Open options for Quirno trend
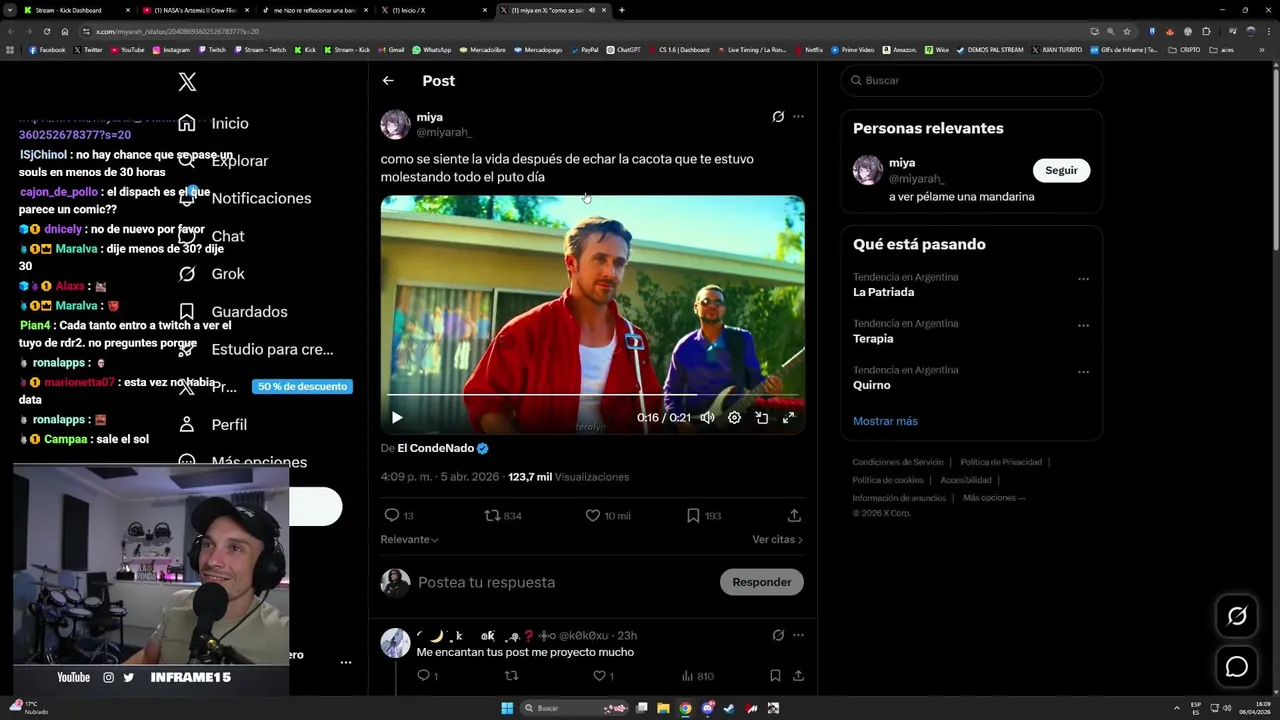The height and width of the screenshot is (720, 1280). [x=1083, y=372]
